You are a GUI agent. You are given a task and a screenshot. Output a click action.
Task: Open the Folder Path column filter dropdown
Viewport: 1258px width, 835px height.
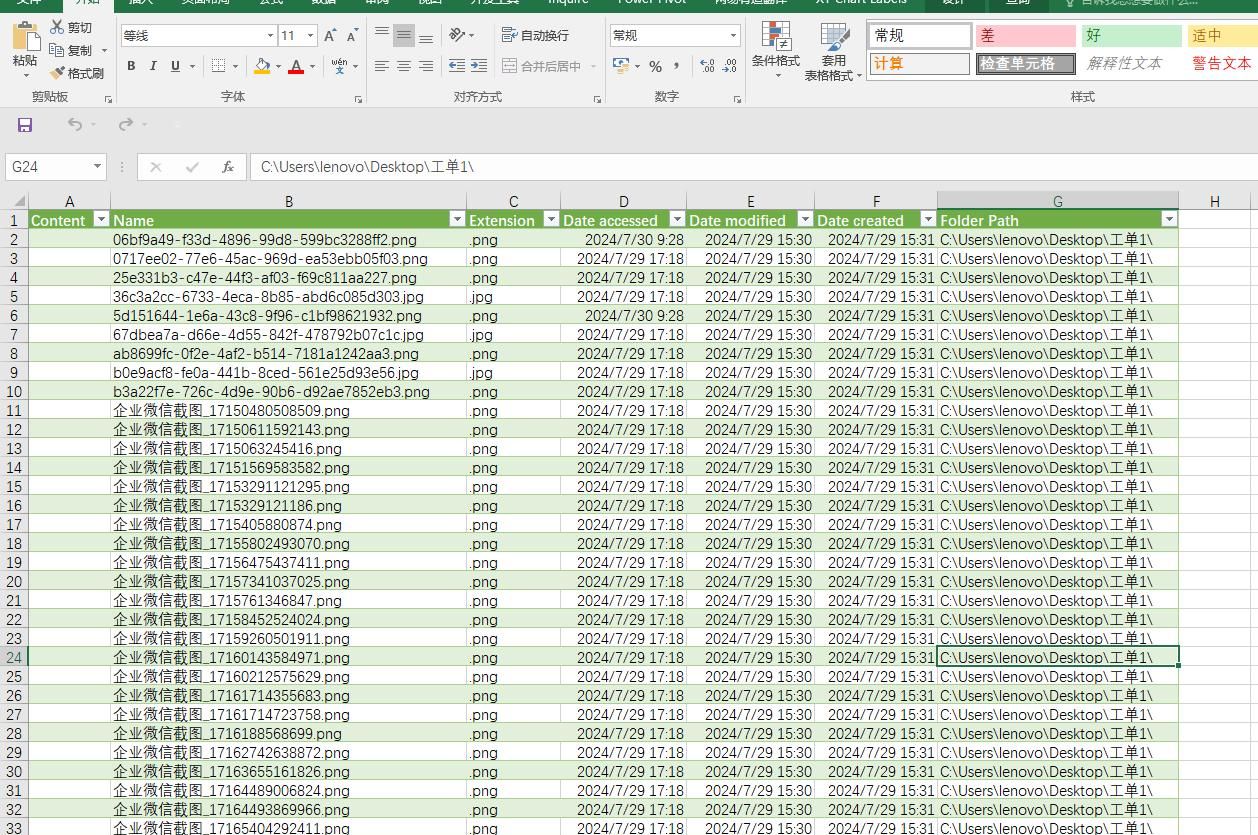tap(1168, 219)
